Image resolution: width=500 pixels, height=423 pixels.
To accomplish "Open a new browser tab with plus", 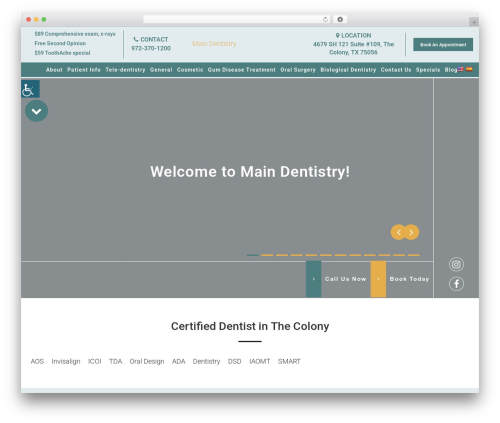I will pyautogui.click(x=474, y=22).
